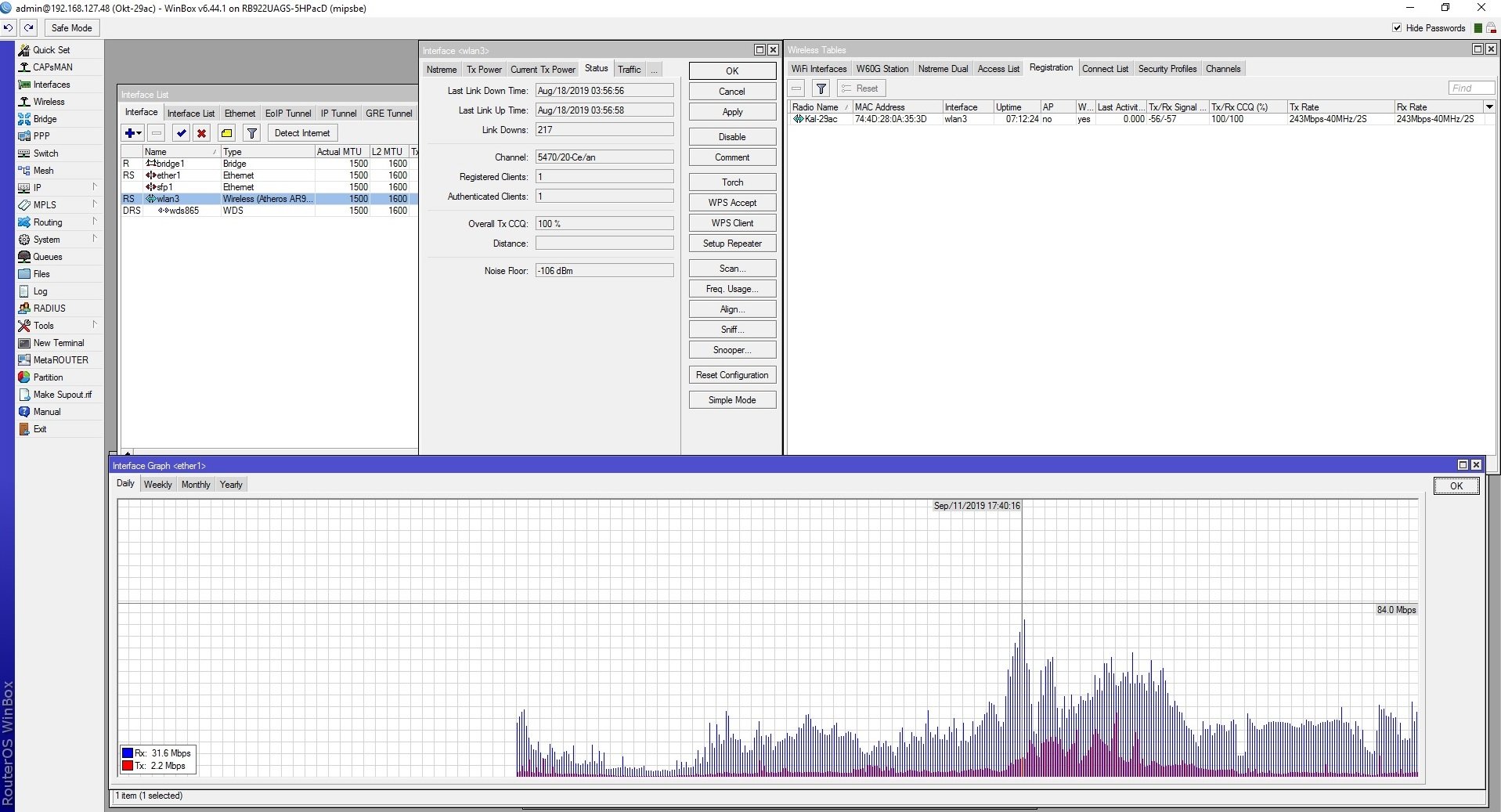Enable selected interface with blue checkmark

click(x=181, y=133)
